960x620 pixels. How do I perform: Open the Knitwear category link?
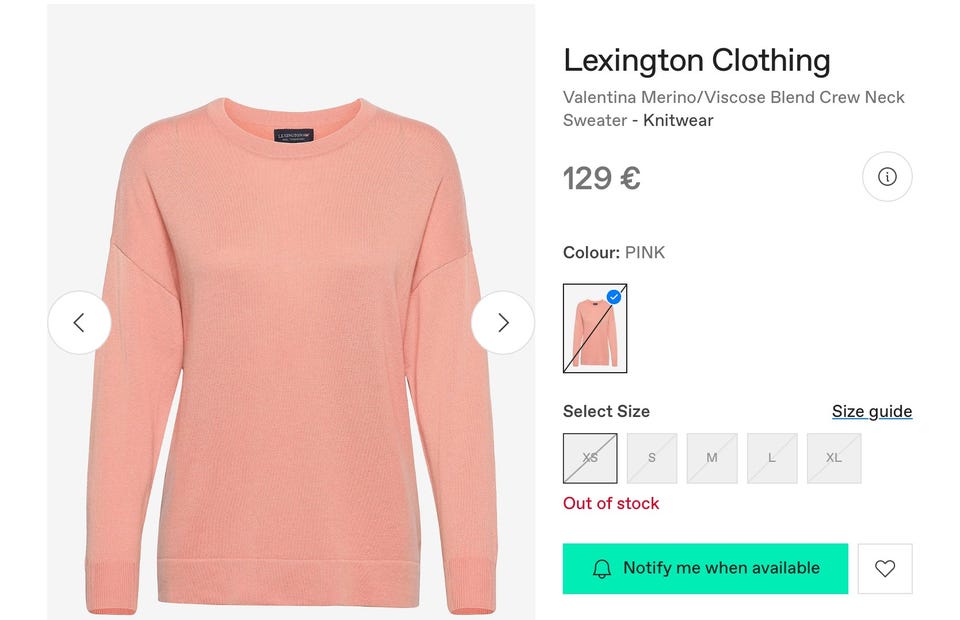(x=678, y=121)
